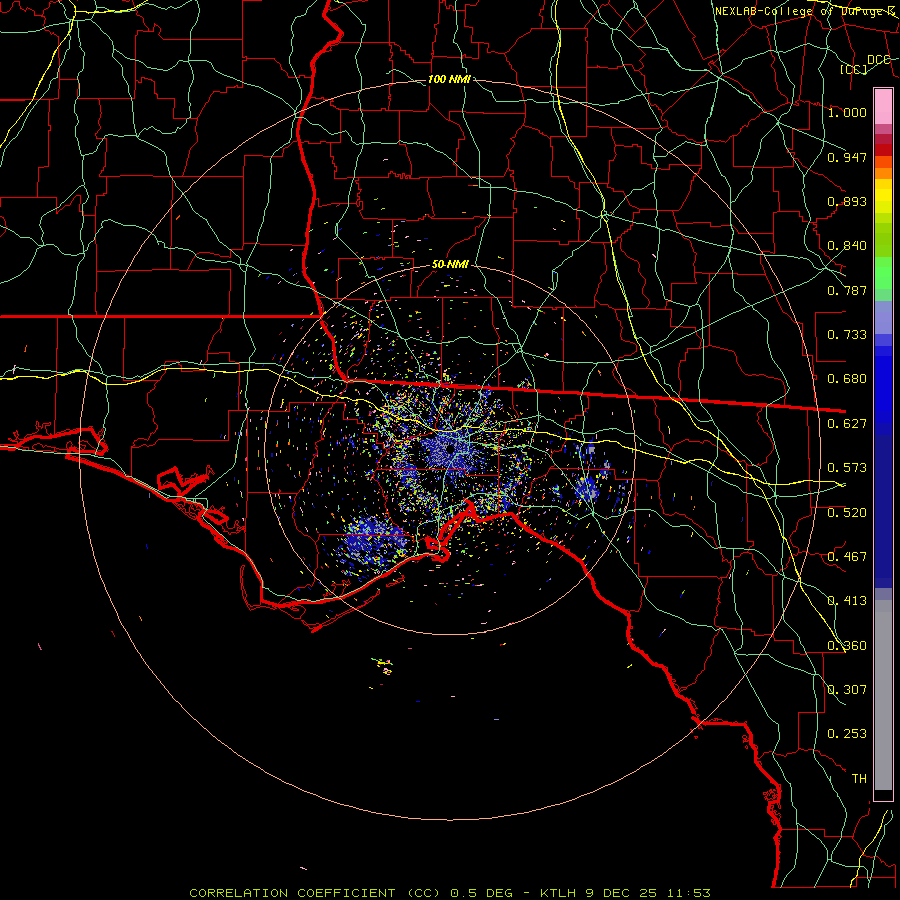This screenshot has width=900, height=900.
Task: Select the 0.520 scale value label
Action: [847, 513]
